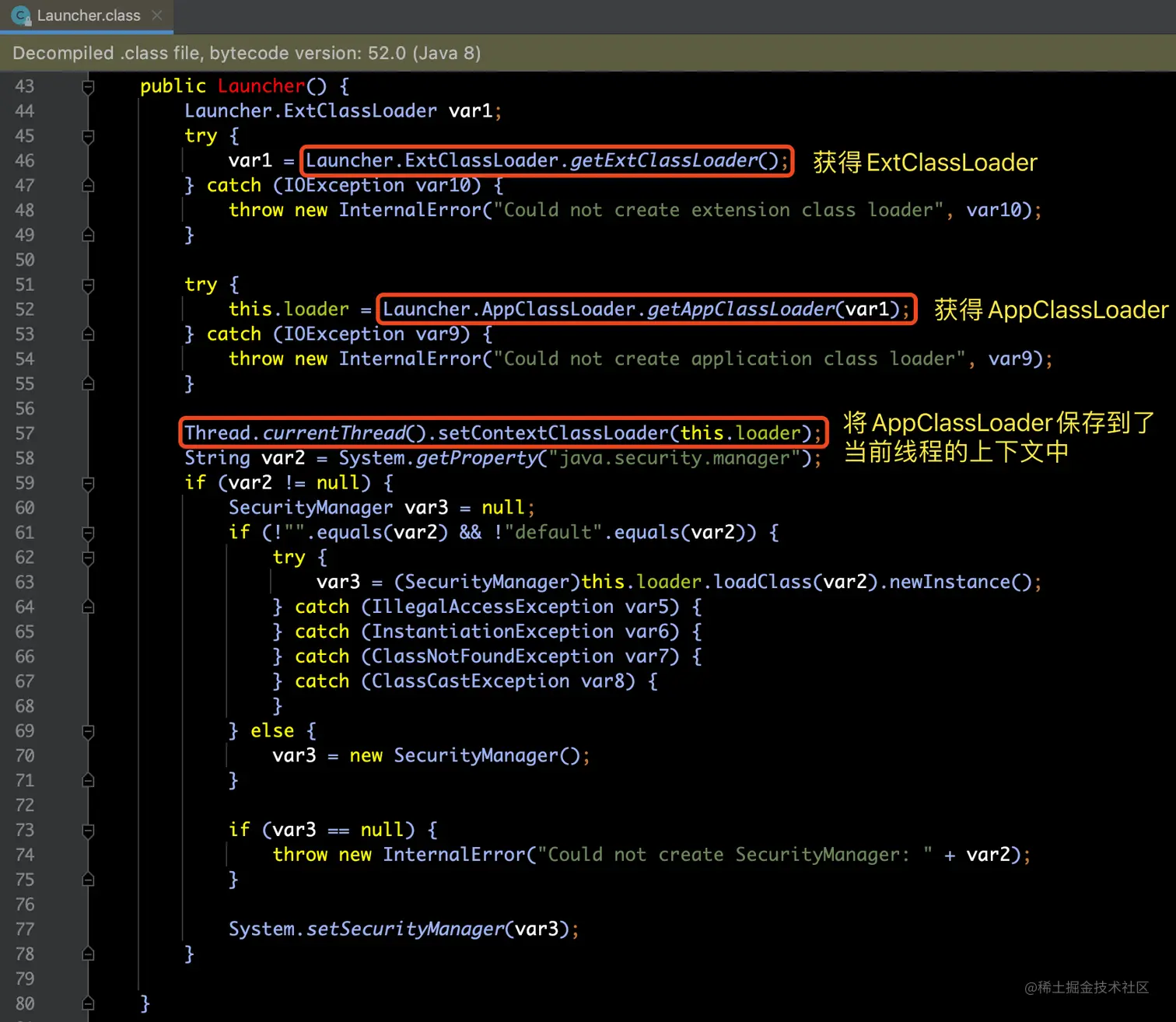Viewport: 1176px width, 1022px height.
Task: Click setSecurityManager call on line 77
Action: pos(405,929)
